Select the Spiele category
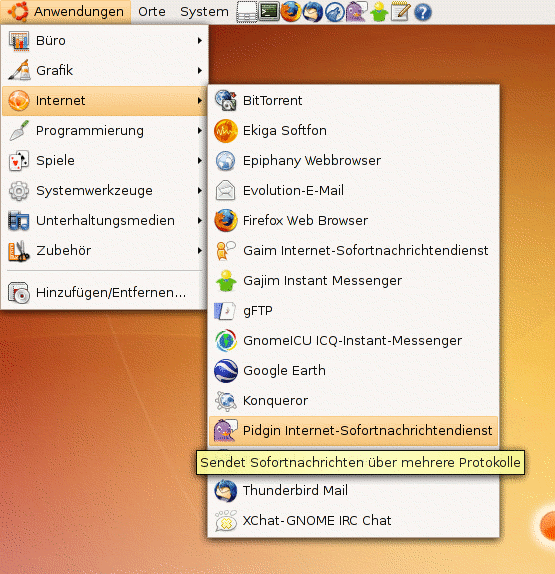The width and height of the screenshot is (555, 574). 105,160
